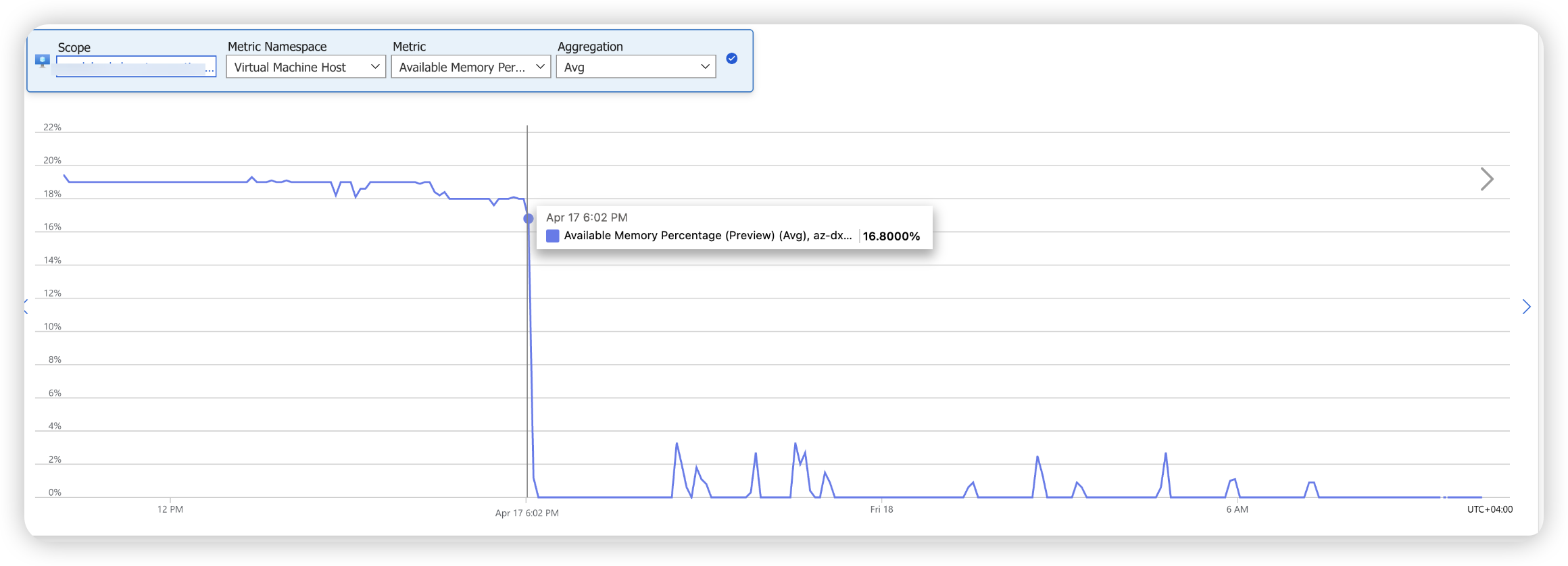The height and width of the screenshot is (566, 1568).
Task: Click the gray right chevron on chart
Action: pos(1486,179)
